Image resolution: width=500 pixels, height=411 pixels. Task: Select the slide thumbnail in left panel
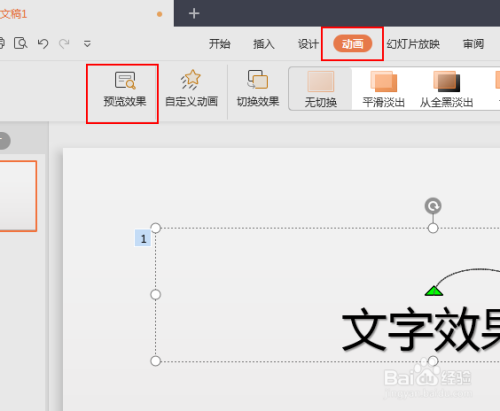pyautogui.click(x=18, y=196)
